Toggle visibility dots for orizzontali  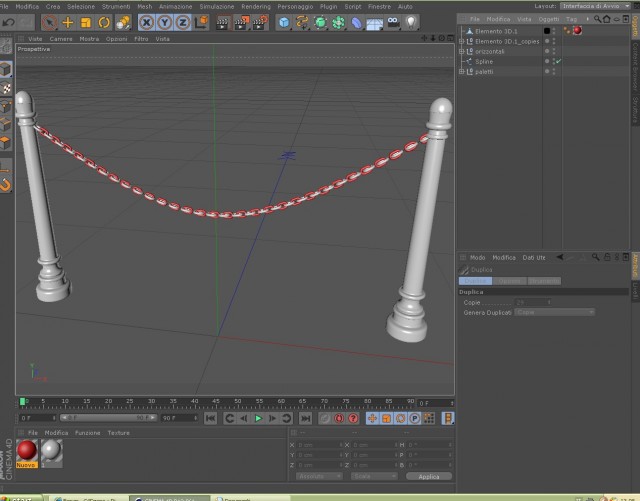pos(554,51)
